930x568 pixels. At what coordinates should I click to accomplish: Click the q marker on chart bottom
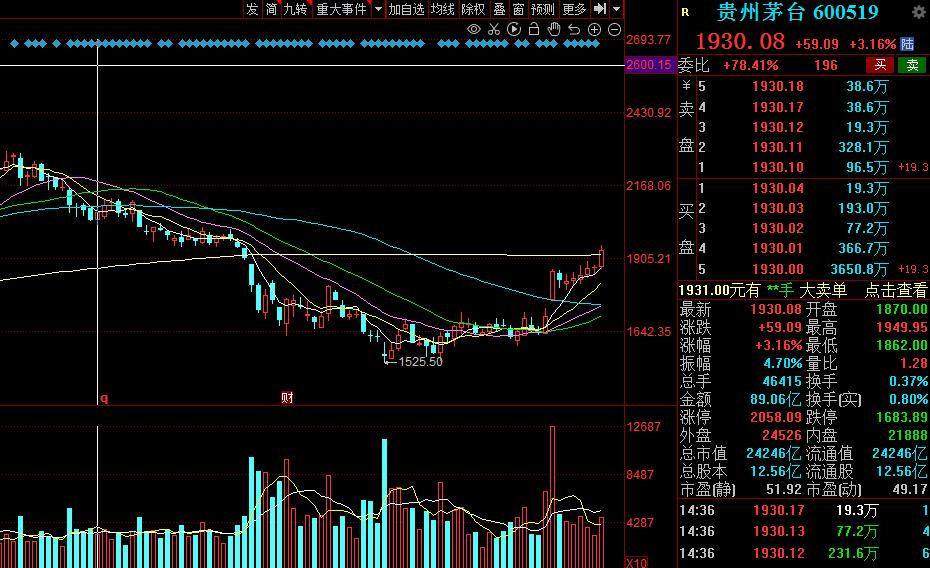[x=104, y=398]
